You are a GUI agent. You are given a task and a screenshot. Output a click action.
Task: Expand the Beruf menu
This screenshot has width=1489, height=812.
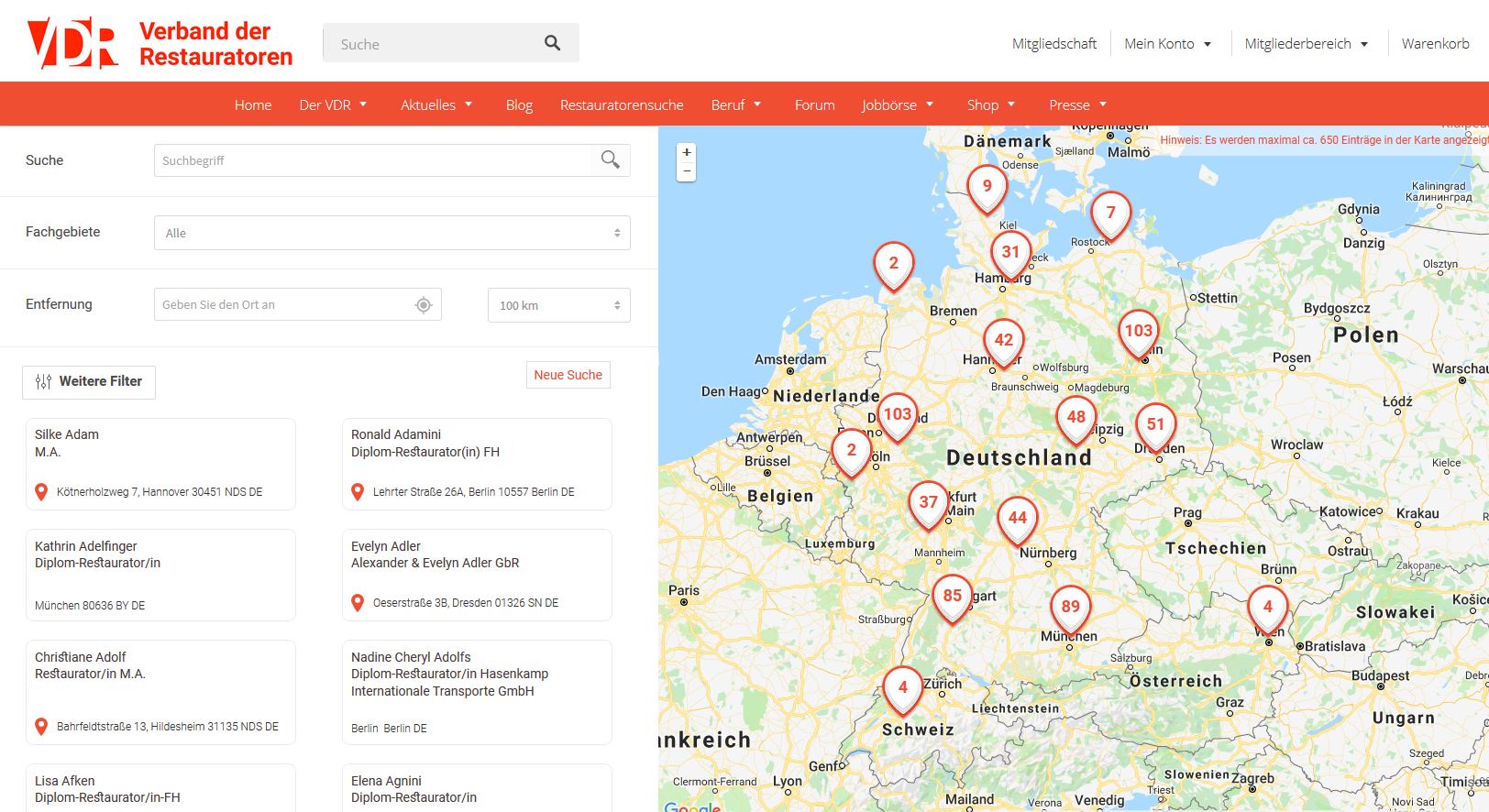736,104
